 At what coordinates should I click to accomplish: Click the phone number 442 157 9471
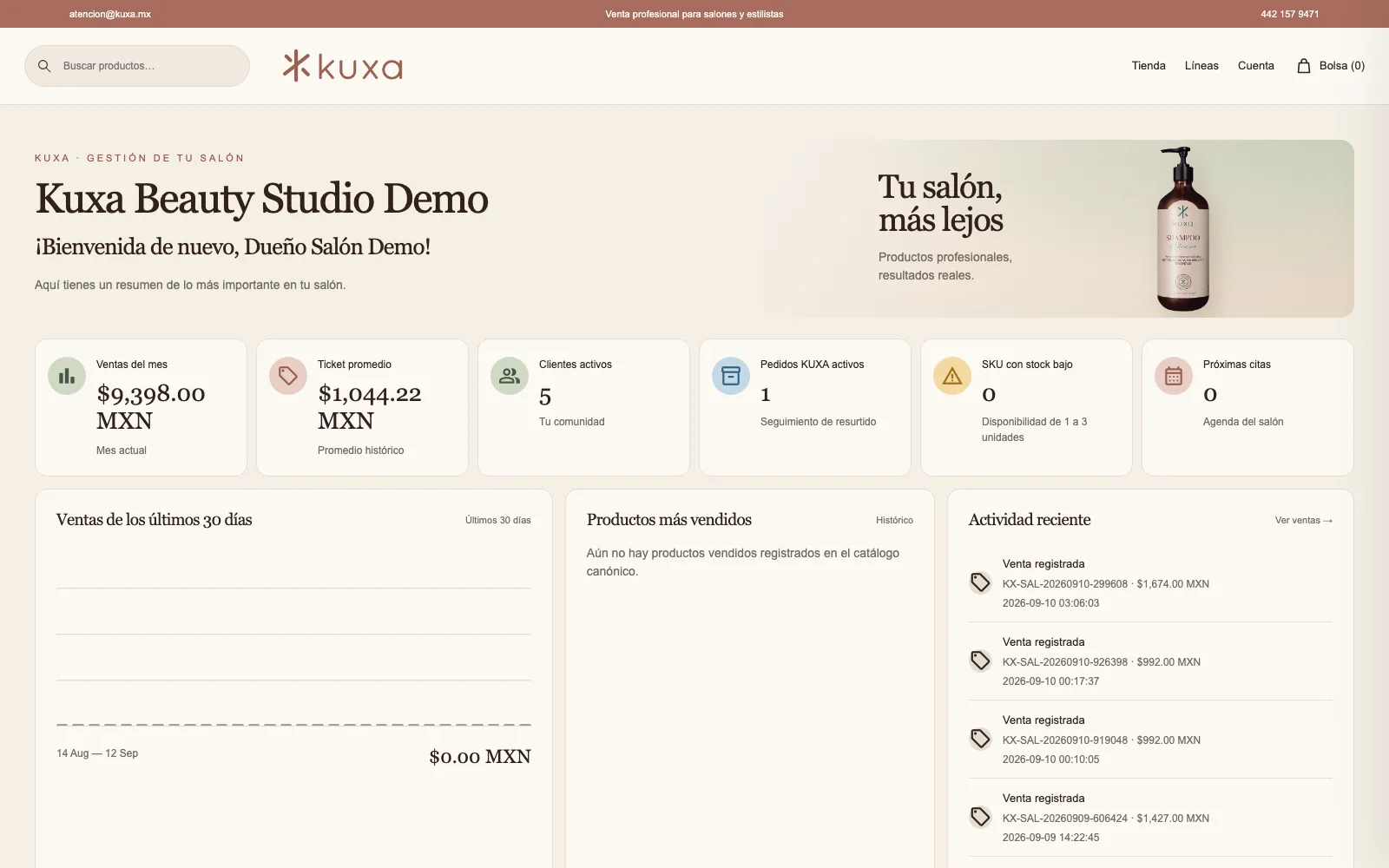[1290, 14]
